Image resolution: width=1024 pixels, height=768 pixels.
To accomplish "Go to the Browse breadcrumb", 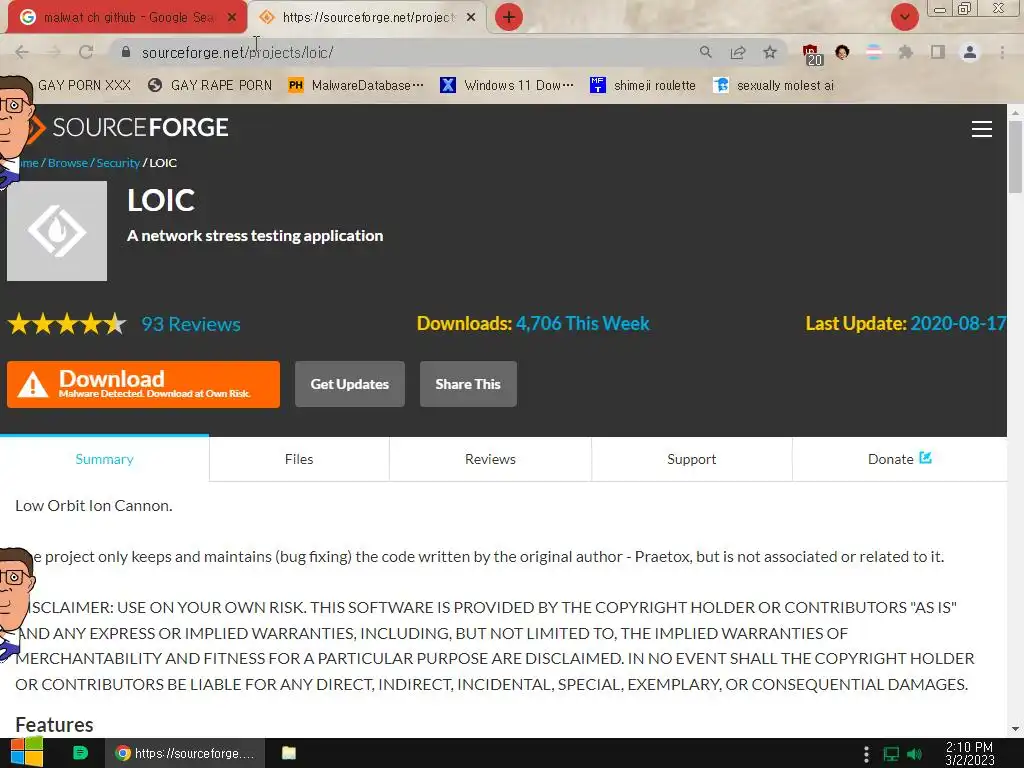I will coord(67,163).
